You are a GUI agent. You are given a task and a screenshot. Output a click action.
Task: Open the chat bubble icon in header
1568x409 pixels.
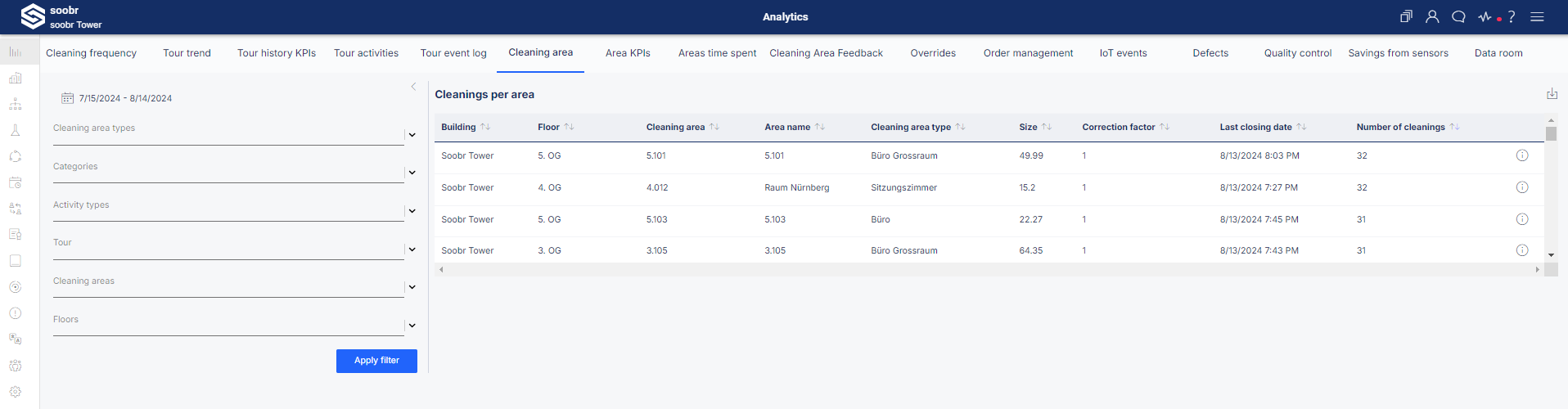1458,16
